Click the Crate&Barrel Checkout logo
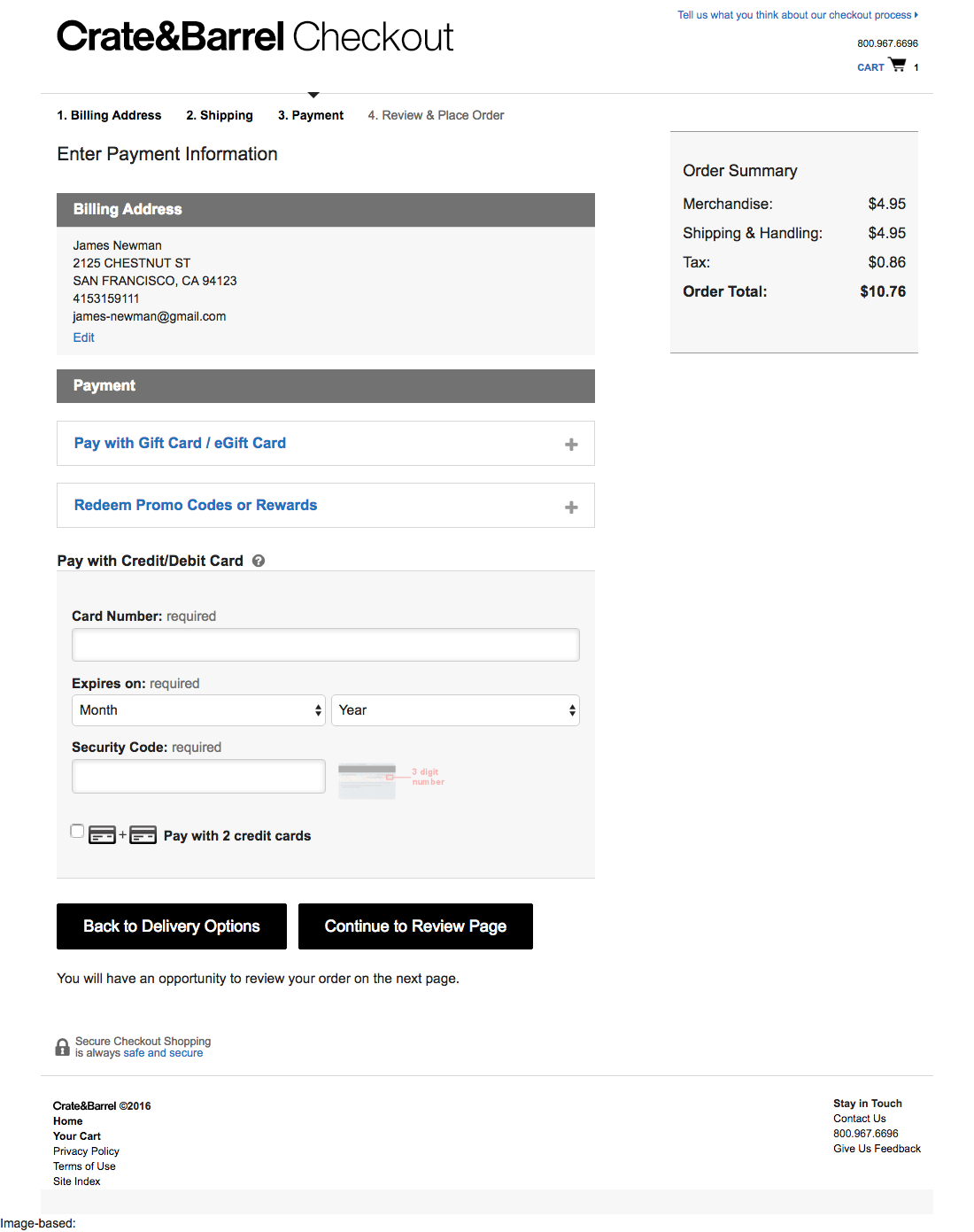974x1232 pixels. click(x=255, y=36)
